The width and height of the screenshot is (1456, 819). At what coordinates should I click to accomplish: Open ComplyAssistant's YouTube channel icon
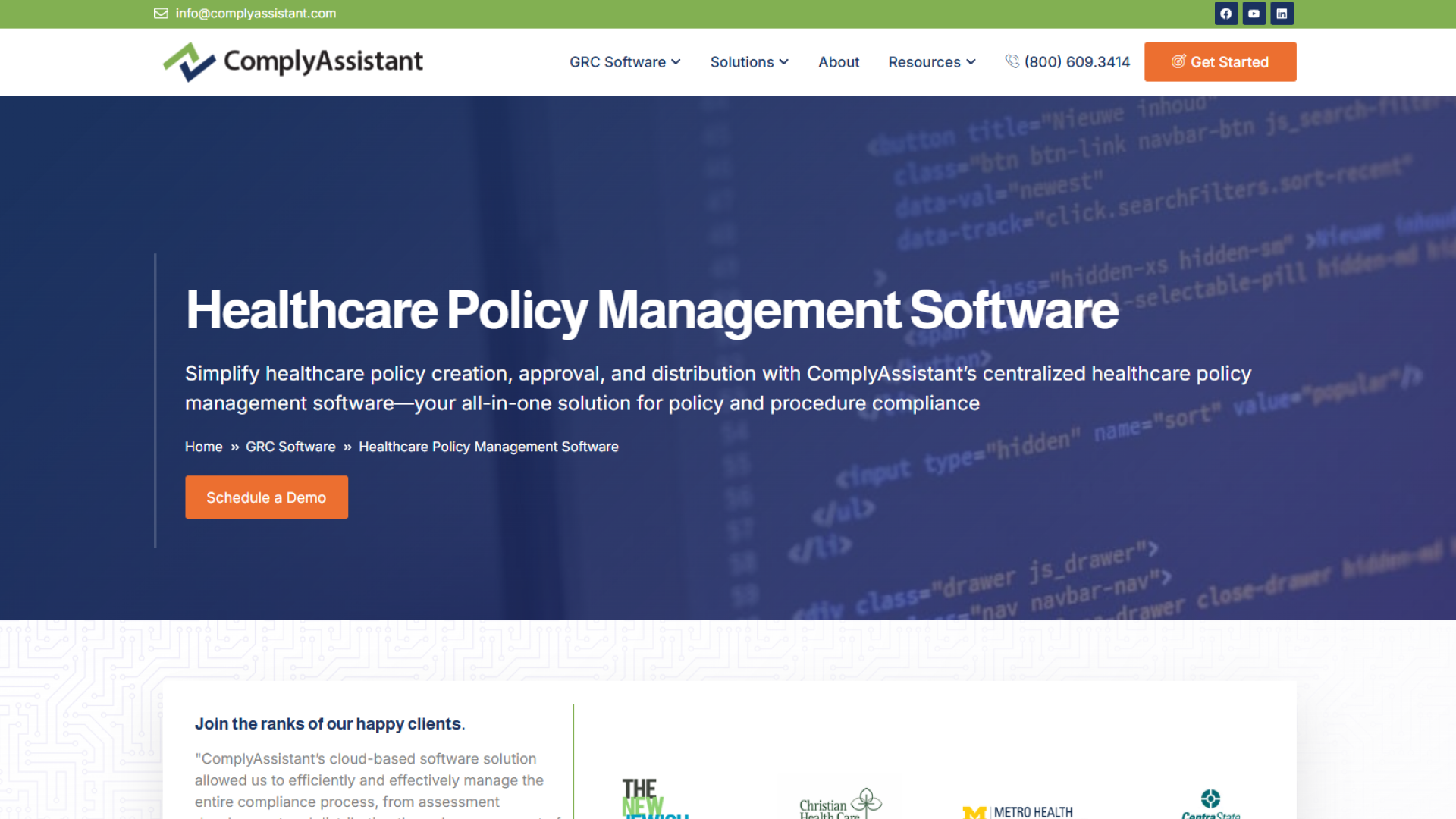point(1254,13)
